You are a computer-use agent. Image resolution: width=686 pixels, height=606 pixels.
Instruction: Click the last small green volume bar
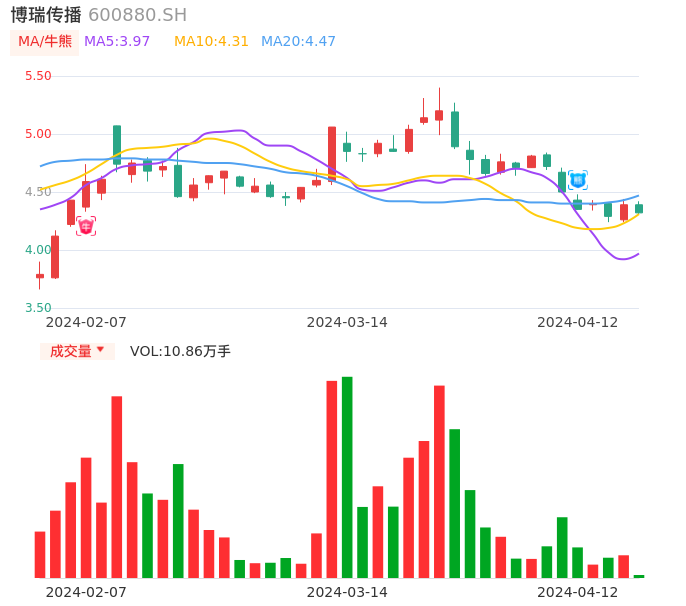coord(639,576)
